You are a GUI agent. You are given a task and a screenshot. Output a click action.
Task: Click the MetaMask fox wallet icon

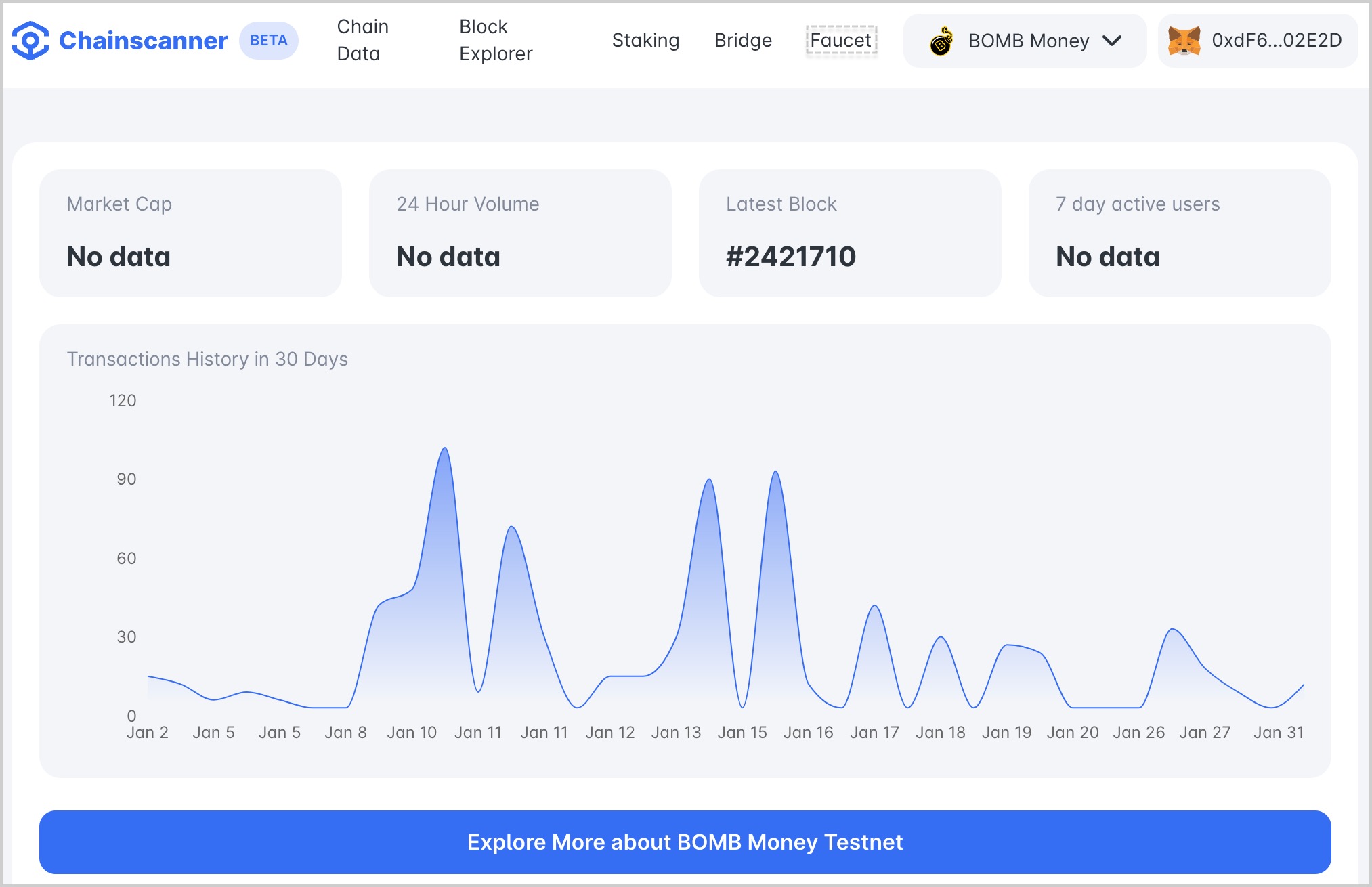pyautogui.click(x=1184, y=41)
